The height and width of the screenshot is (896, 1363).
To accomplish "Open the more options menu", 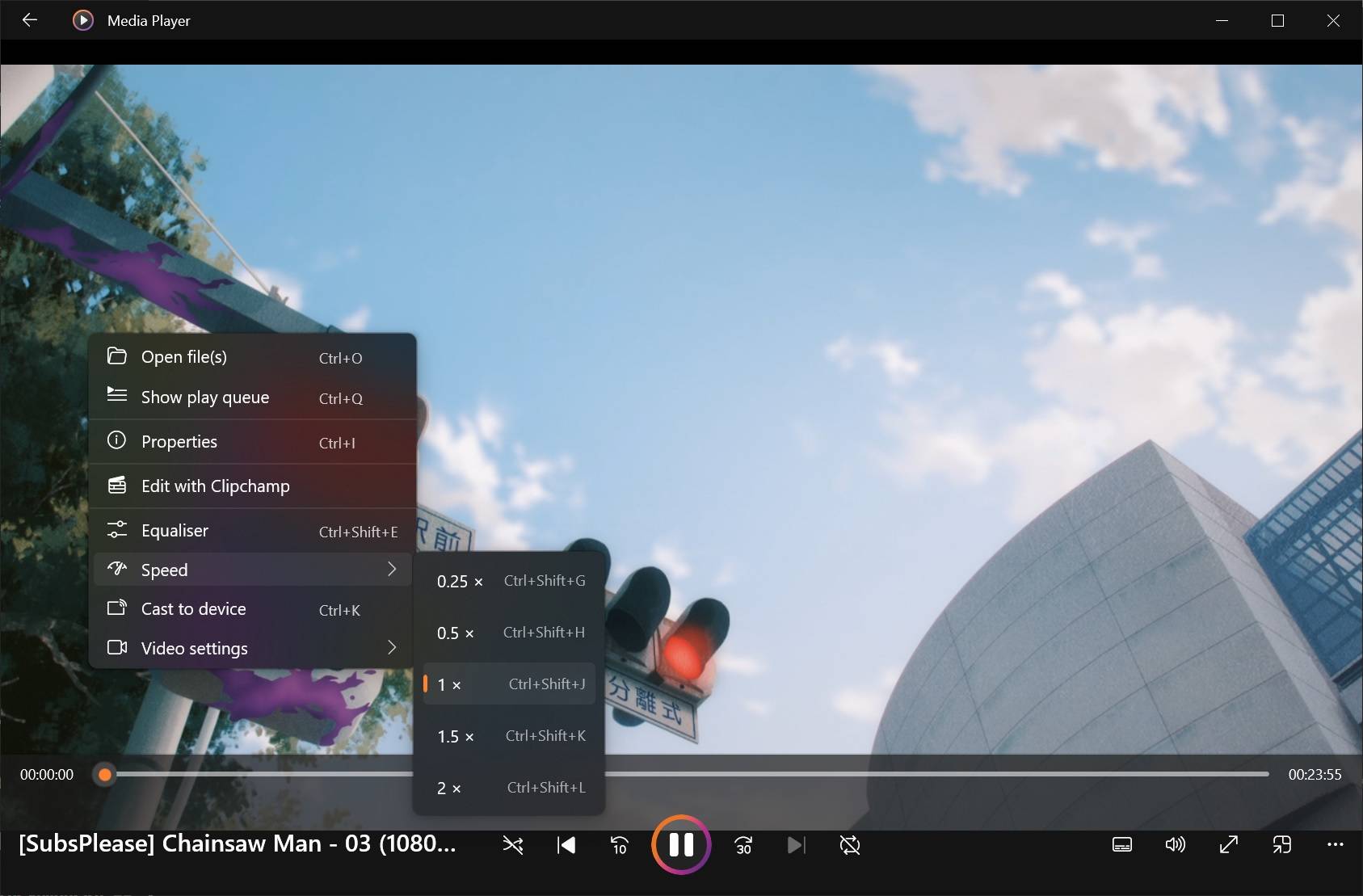I will point(1337,845).
